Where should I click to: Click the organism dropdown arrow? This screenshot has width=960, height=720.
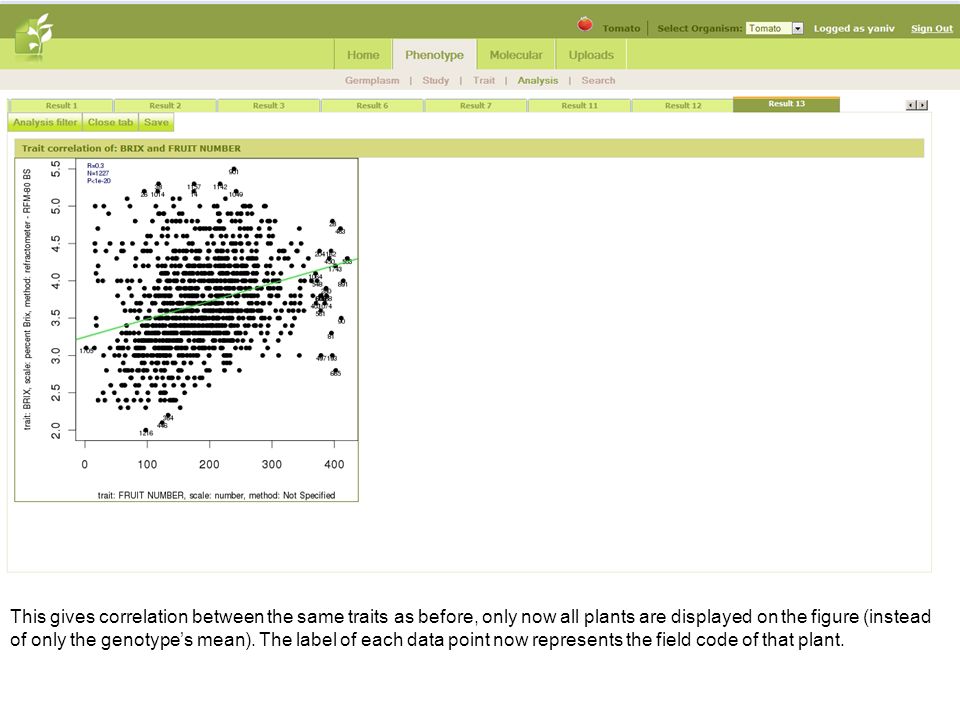point(798,28)
